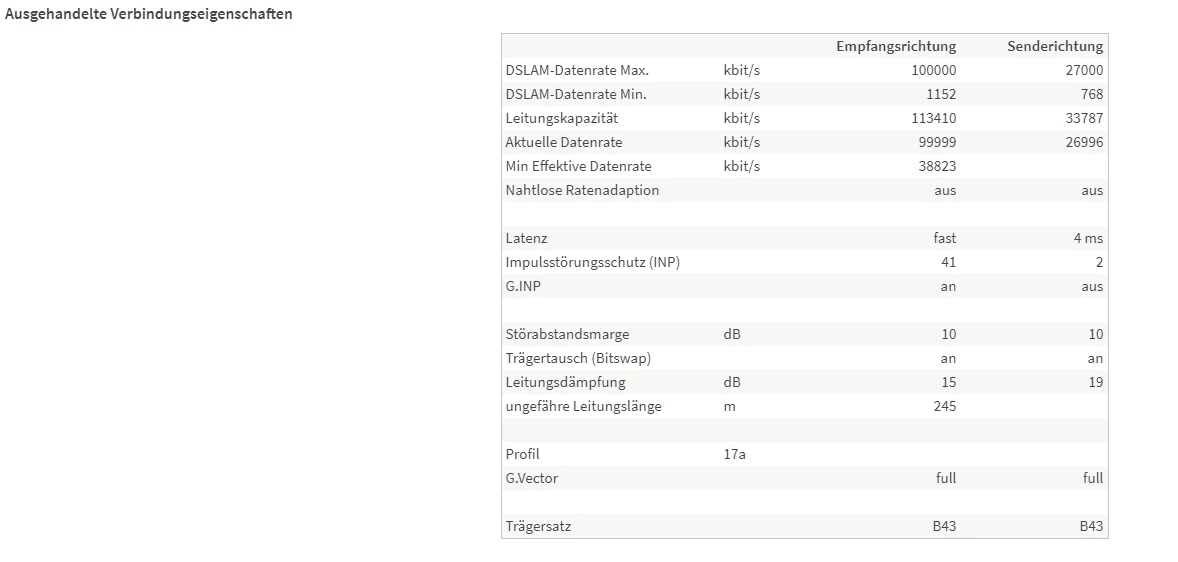Screen dimensions: 1178x562
Task: Click the DSLAM-Datenrate Max. row label
Action: click(577, 70)
